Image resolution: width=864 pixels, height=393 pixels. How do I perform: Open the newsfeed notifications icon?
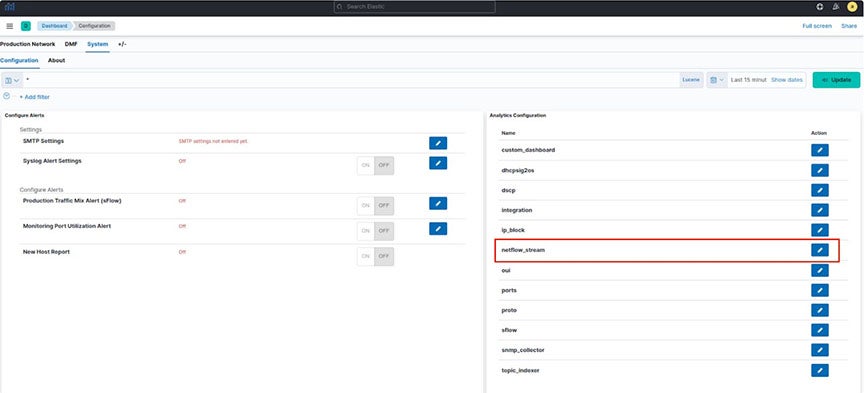[835, 7]
